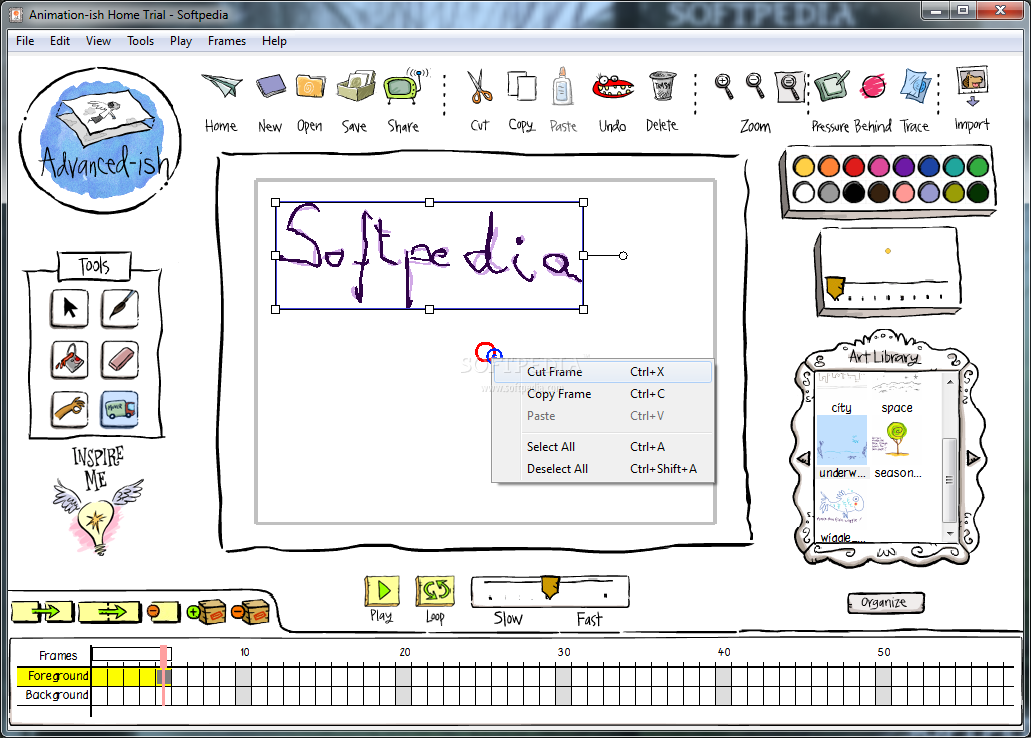Open the Edit menu
Viewport: 1031px width, 738px height.
point(60,41)
